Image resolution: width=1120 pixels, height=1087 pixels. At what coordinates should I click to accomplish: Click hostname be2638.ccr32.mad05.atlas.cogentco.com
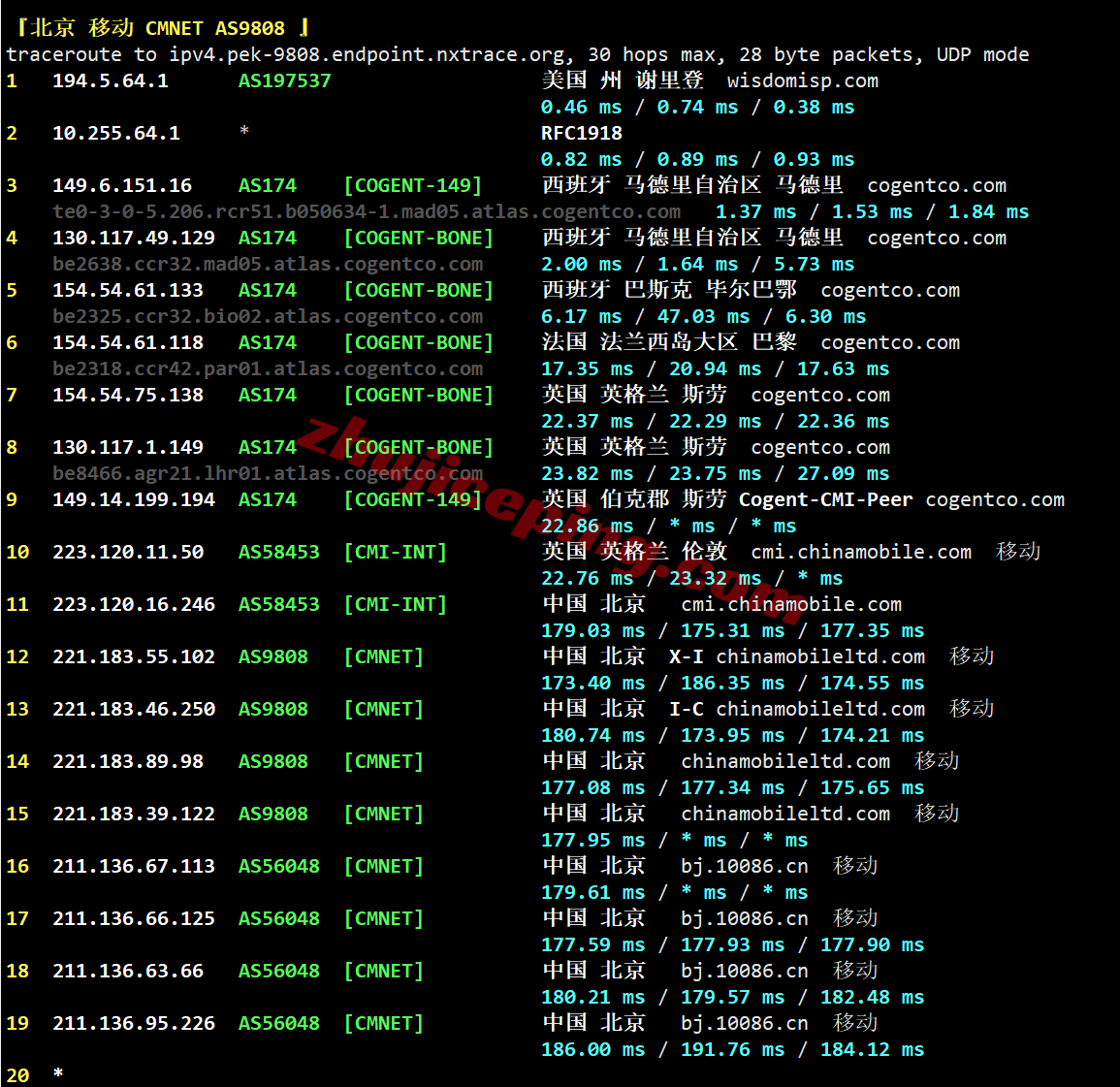[x=268, y=265]
